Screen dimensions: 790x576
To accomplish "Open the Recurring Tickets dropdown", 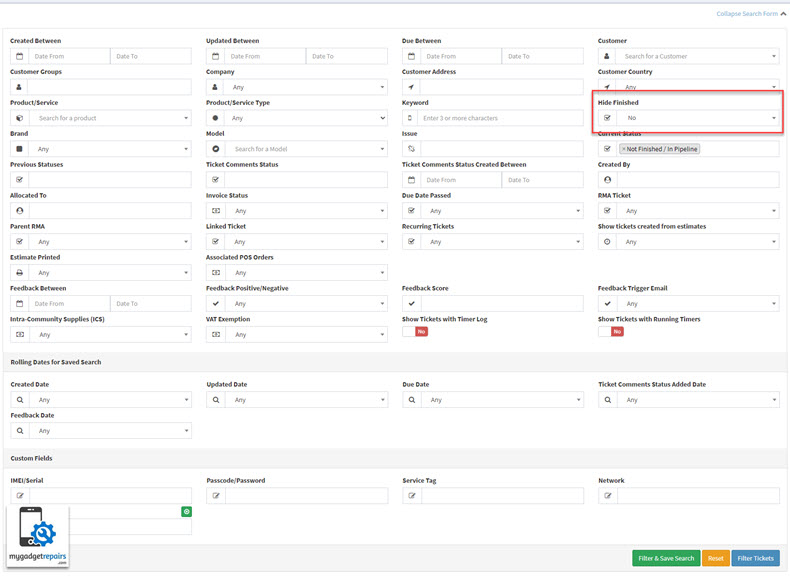I will point(502,242).
